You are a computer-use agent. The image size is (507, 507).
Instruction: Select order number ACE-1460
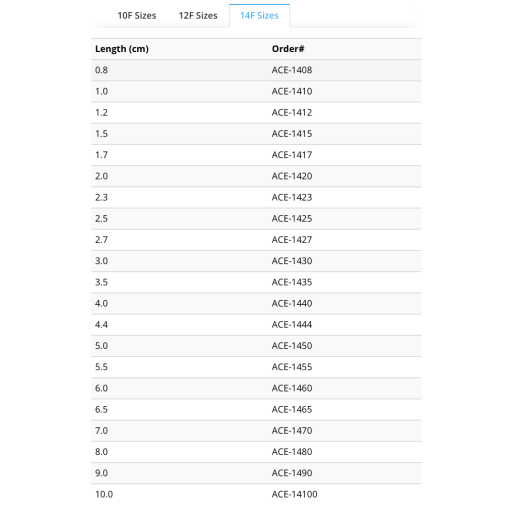[x=292, y=388]
